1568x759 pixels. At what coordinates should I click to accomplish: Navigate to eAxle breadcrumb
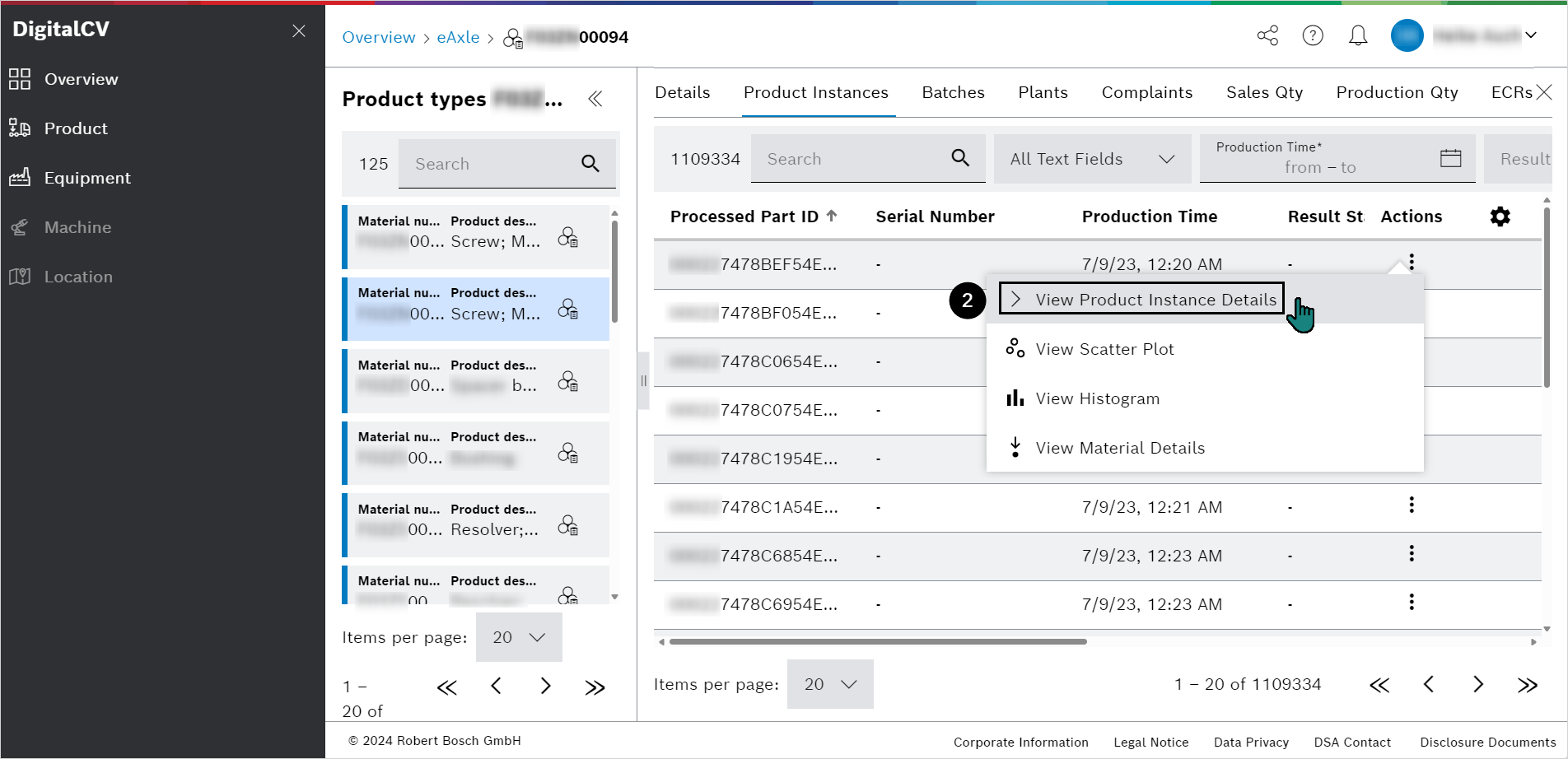(459, 37)
